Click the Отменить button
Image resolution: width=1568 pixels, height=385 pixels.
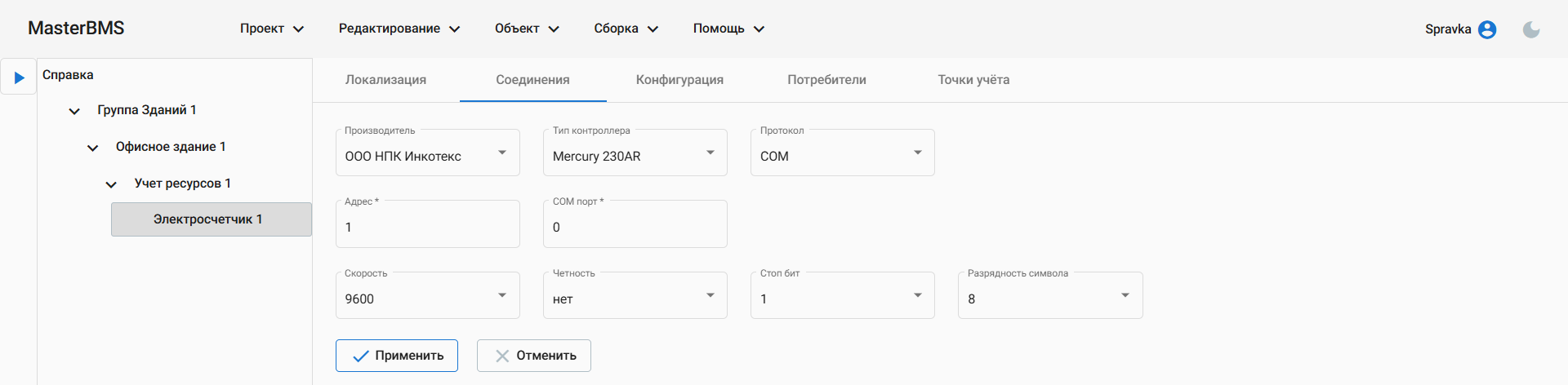click(534, 356)
